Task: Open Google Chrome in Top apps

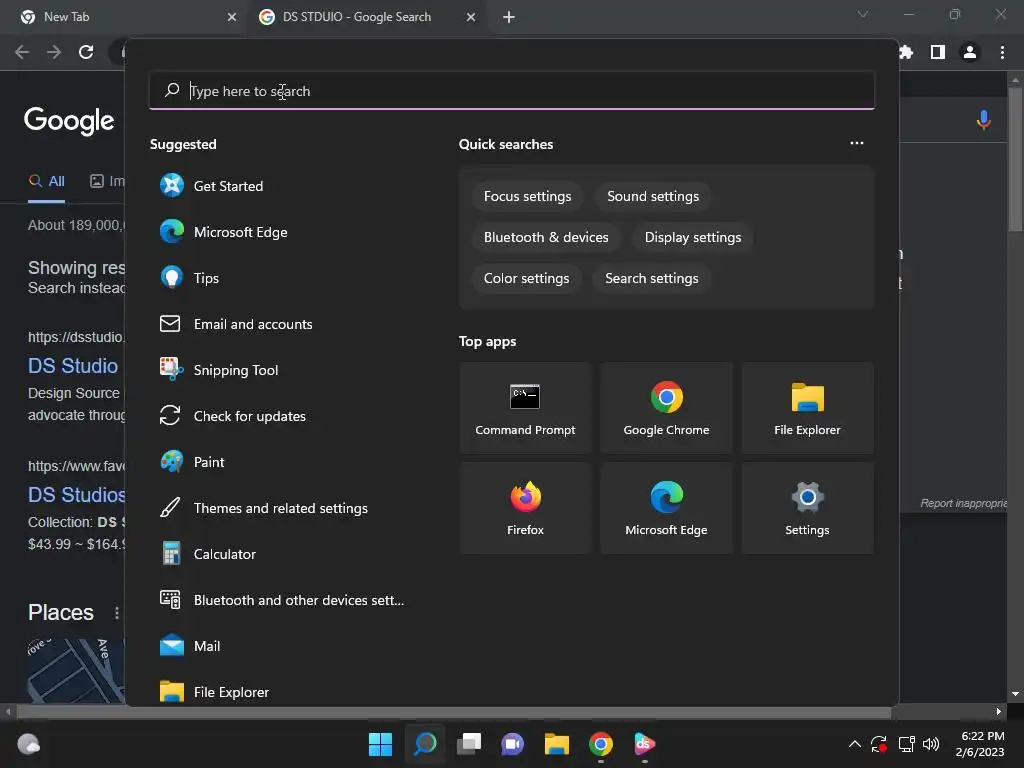Action: click(x=666, y=408)
